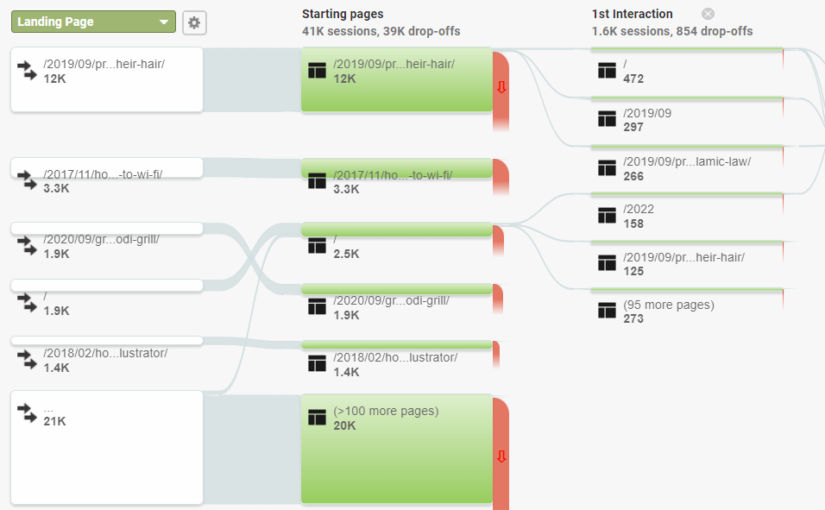825x510 pixels.
Task: Click the red drop-off arrow on (>100 more pages)
Action: pos(501,456)
